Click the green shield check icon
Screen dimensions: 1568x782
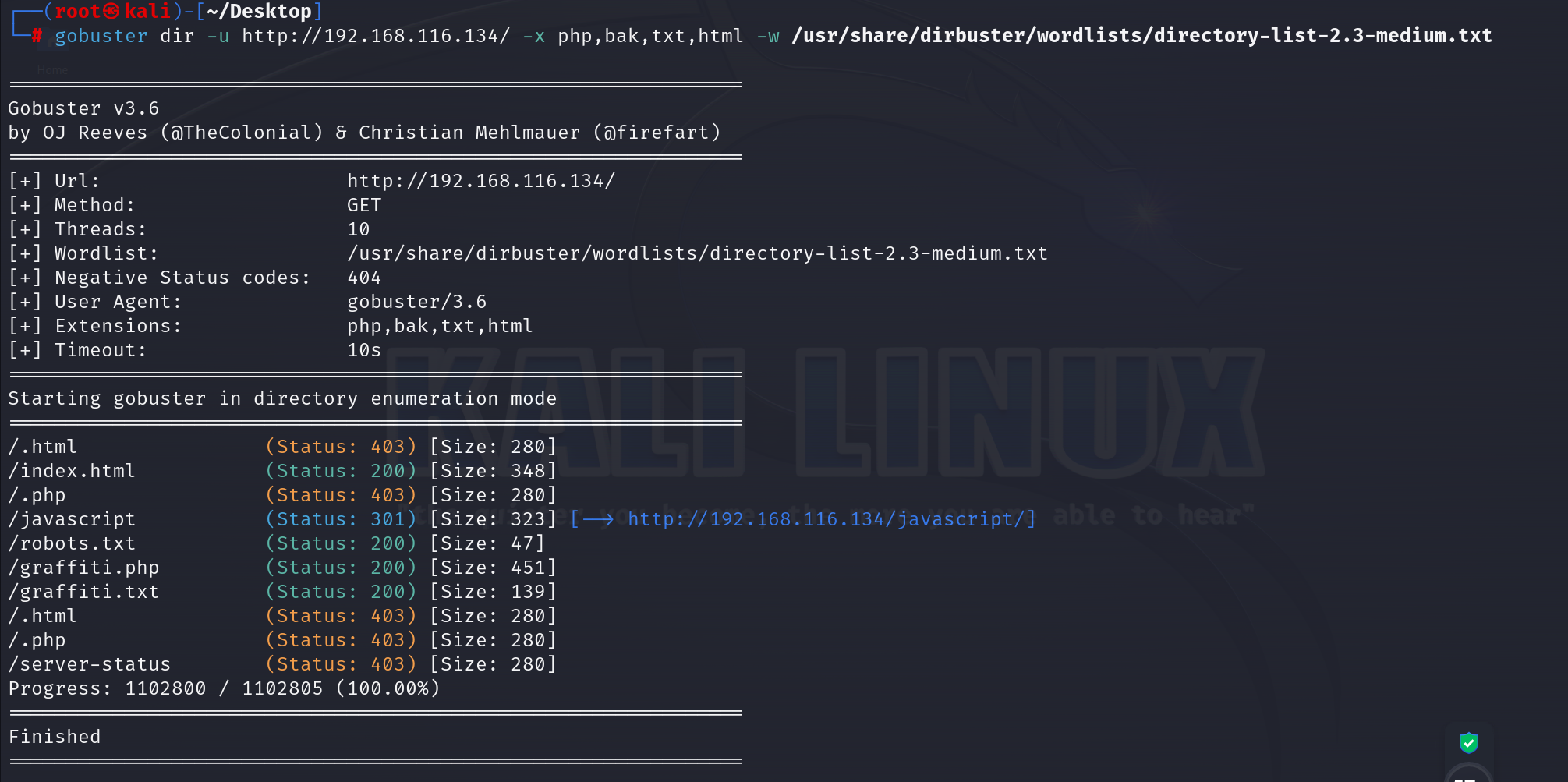tap(1468, 742)
